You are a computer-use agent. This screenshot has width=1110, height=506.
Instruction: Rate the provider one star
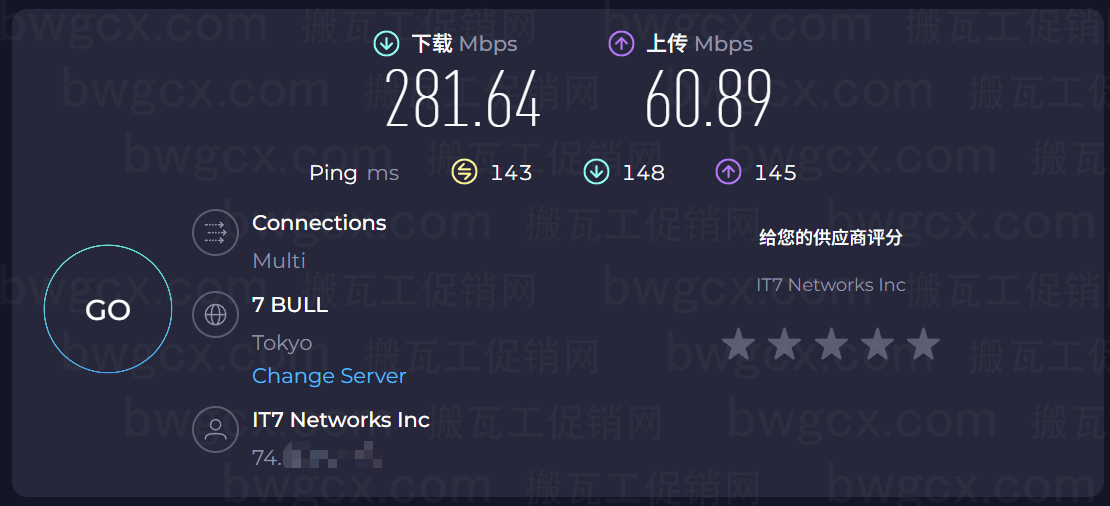738,344
